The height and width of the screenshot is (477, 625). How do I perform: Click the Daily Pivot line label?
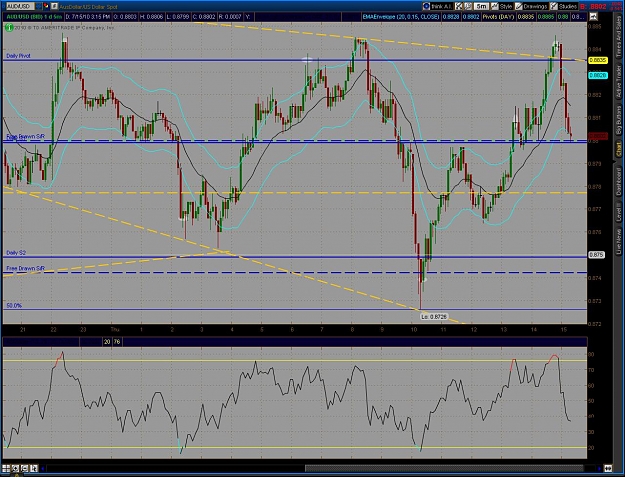[x=18, y=56]
